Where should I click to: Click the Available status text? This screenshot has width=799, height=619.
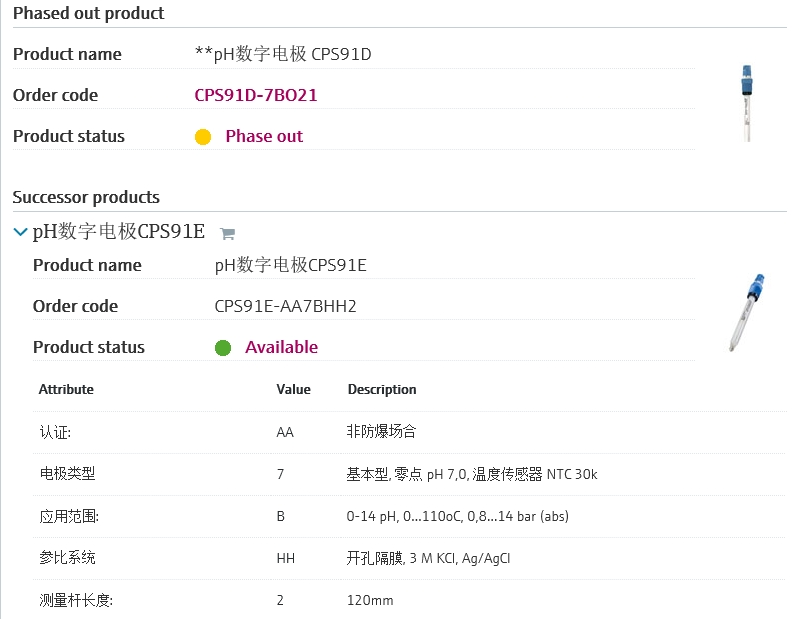tap(281, 347)
